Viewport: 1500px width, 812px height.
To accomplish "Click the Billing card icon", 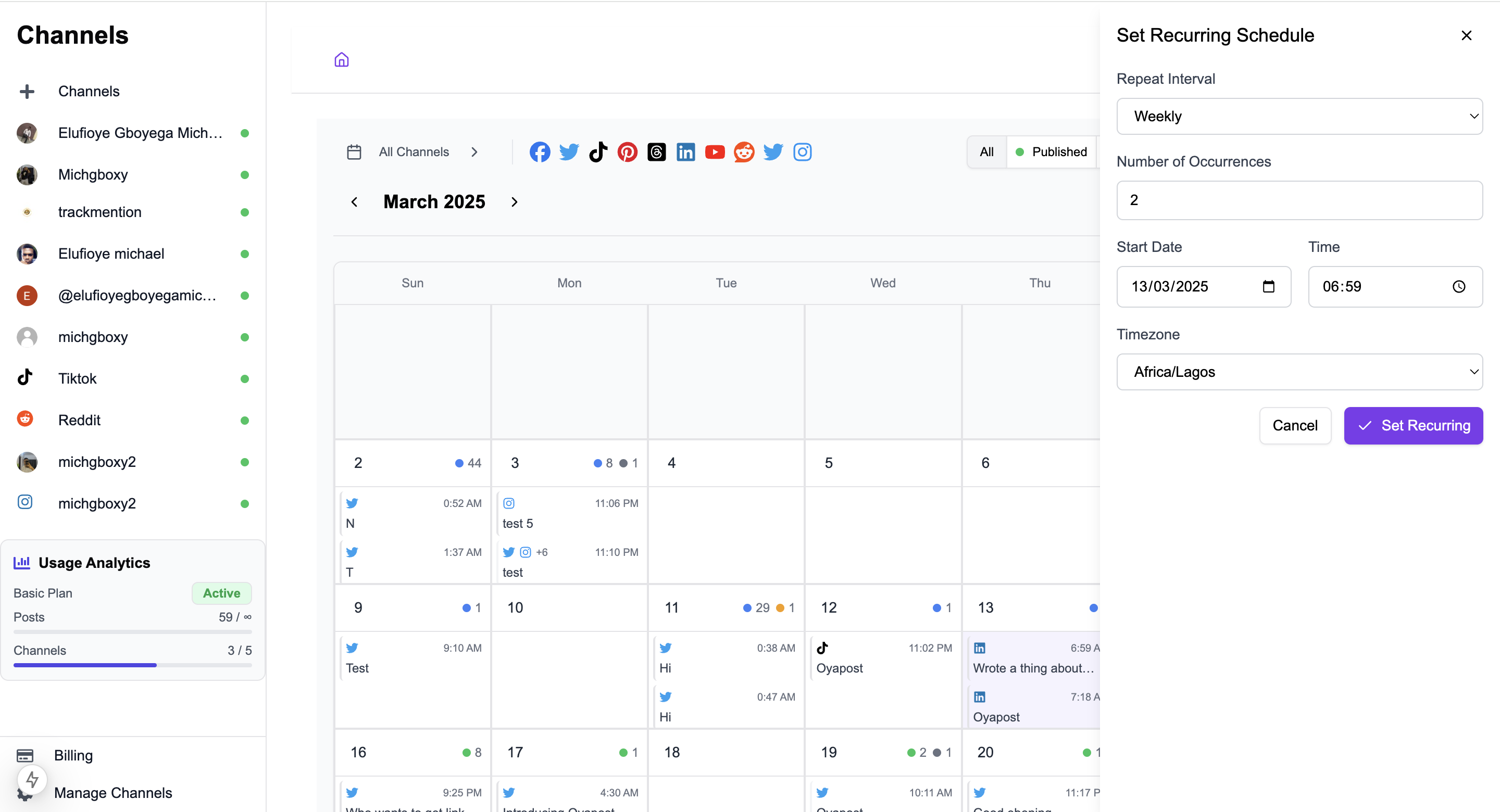I will (25, 756).
